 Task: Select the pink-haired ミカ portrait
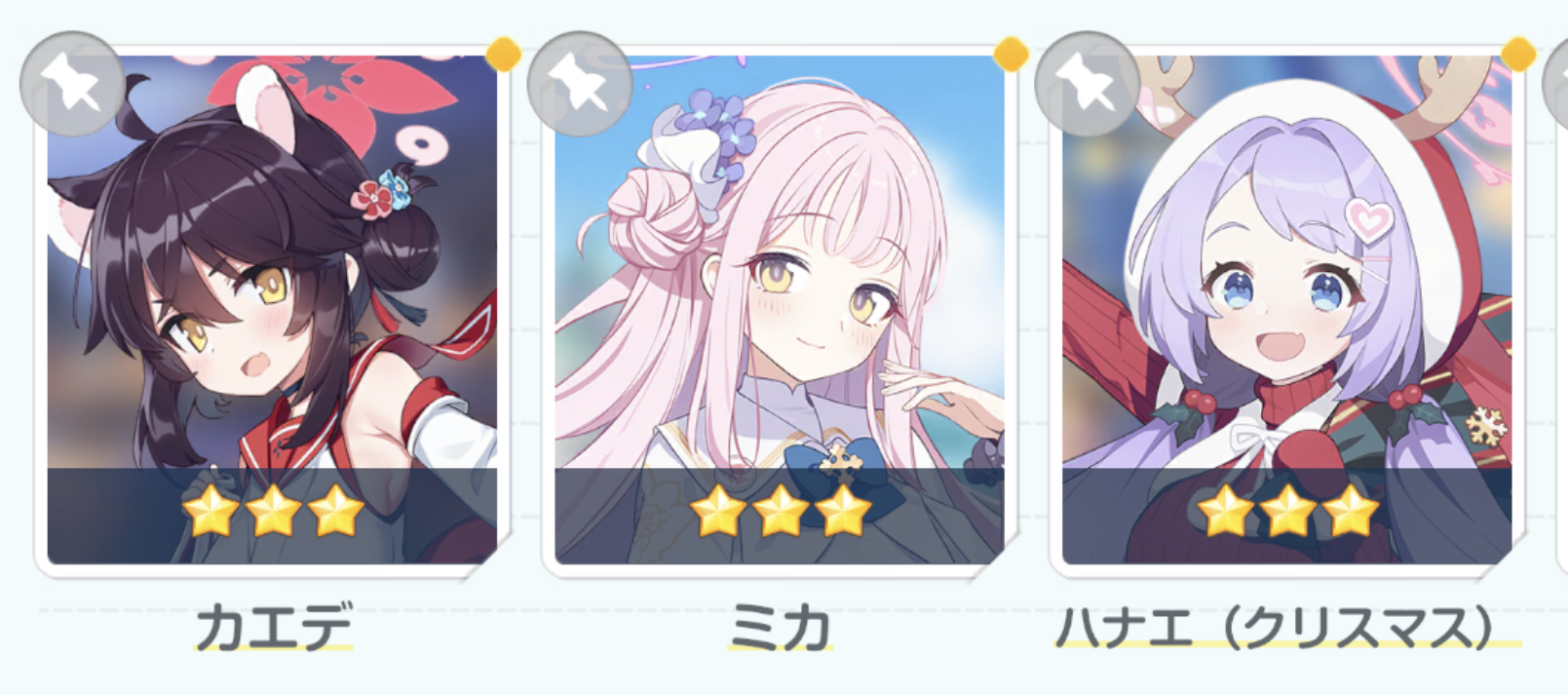tap(780, 310)
